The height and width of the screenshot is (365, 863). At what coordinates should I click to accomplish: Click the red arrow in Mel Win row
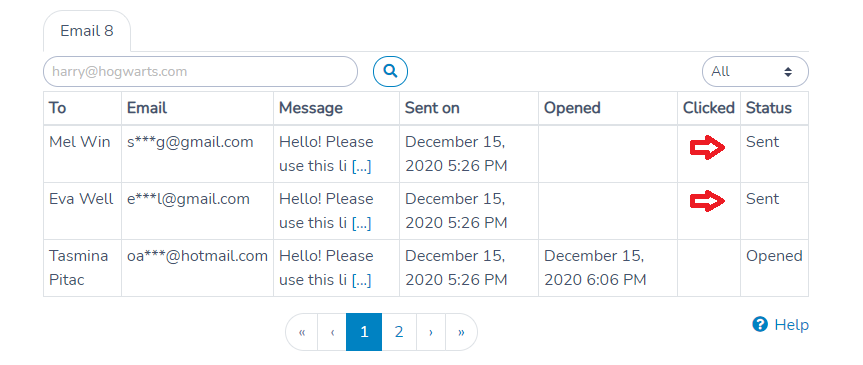click(x=708, y=148)
